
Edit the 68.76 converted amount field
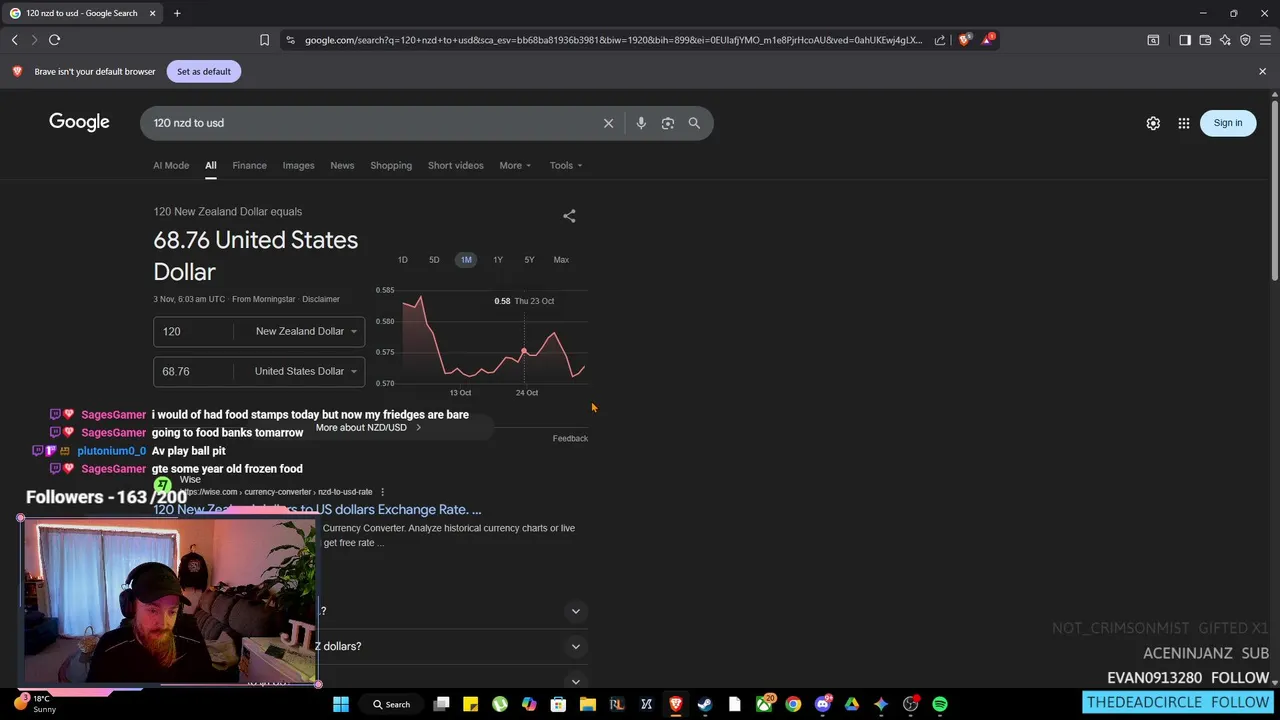(x=193, y=371)
